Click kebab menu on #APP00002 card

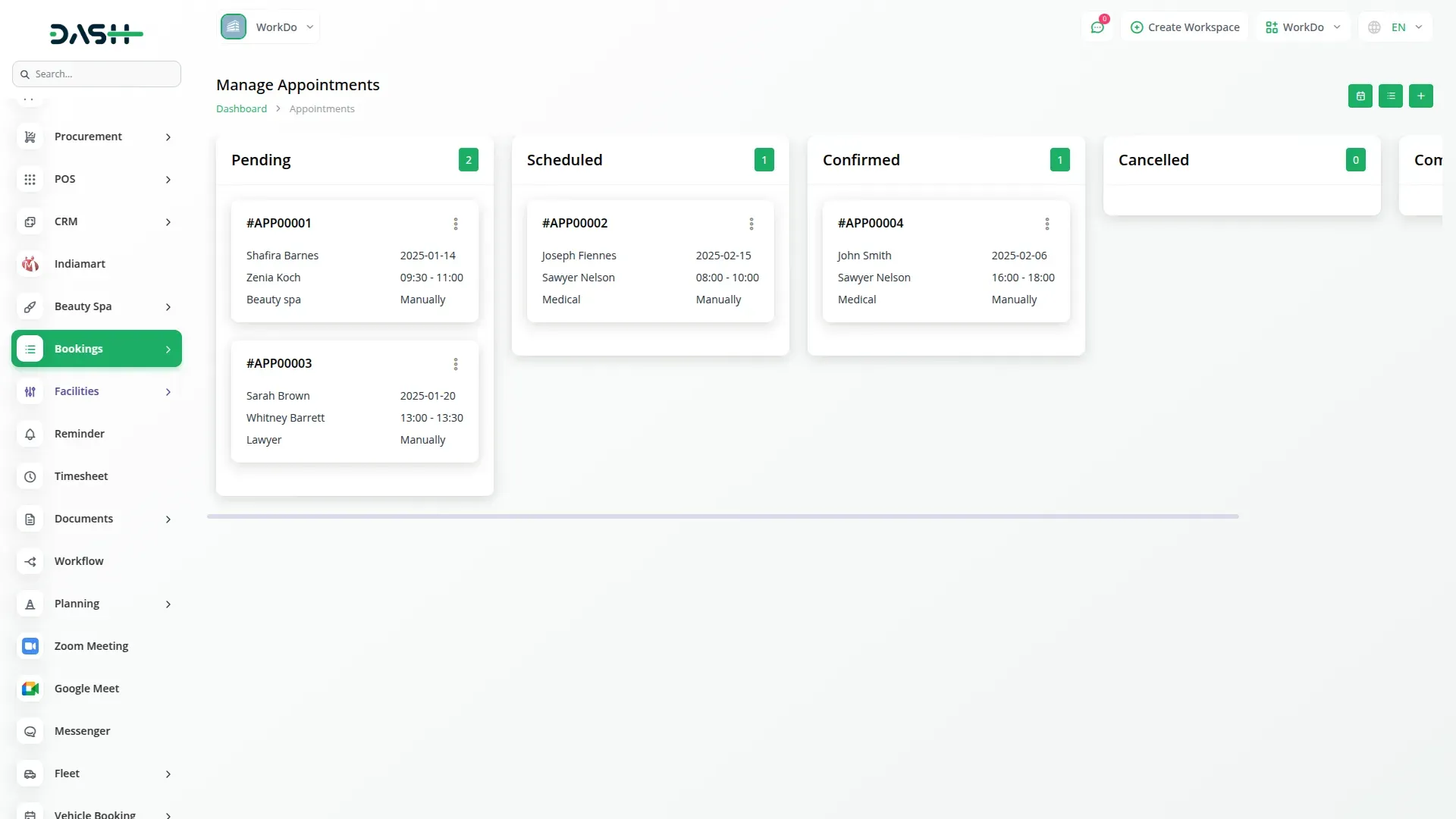pos(752,224)
